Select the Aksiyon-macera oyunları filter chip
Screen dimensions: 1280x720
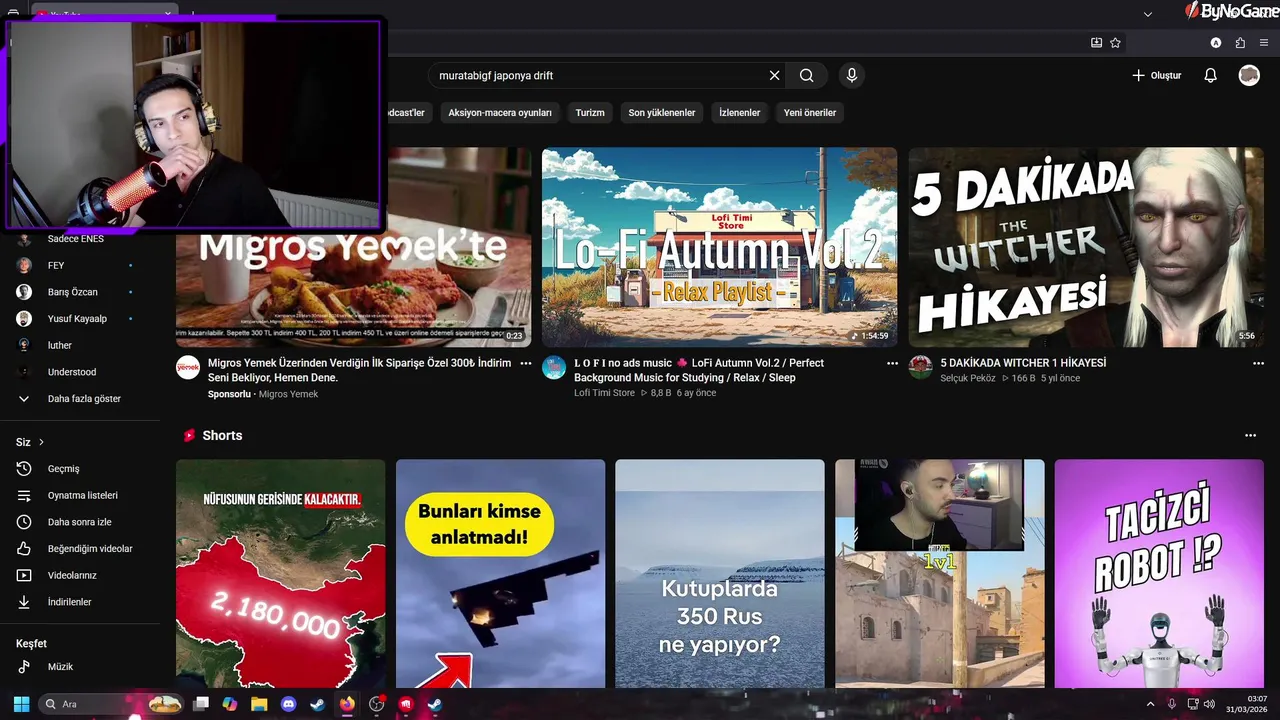(x=500, y=113)
